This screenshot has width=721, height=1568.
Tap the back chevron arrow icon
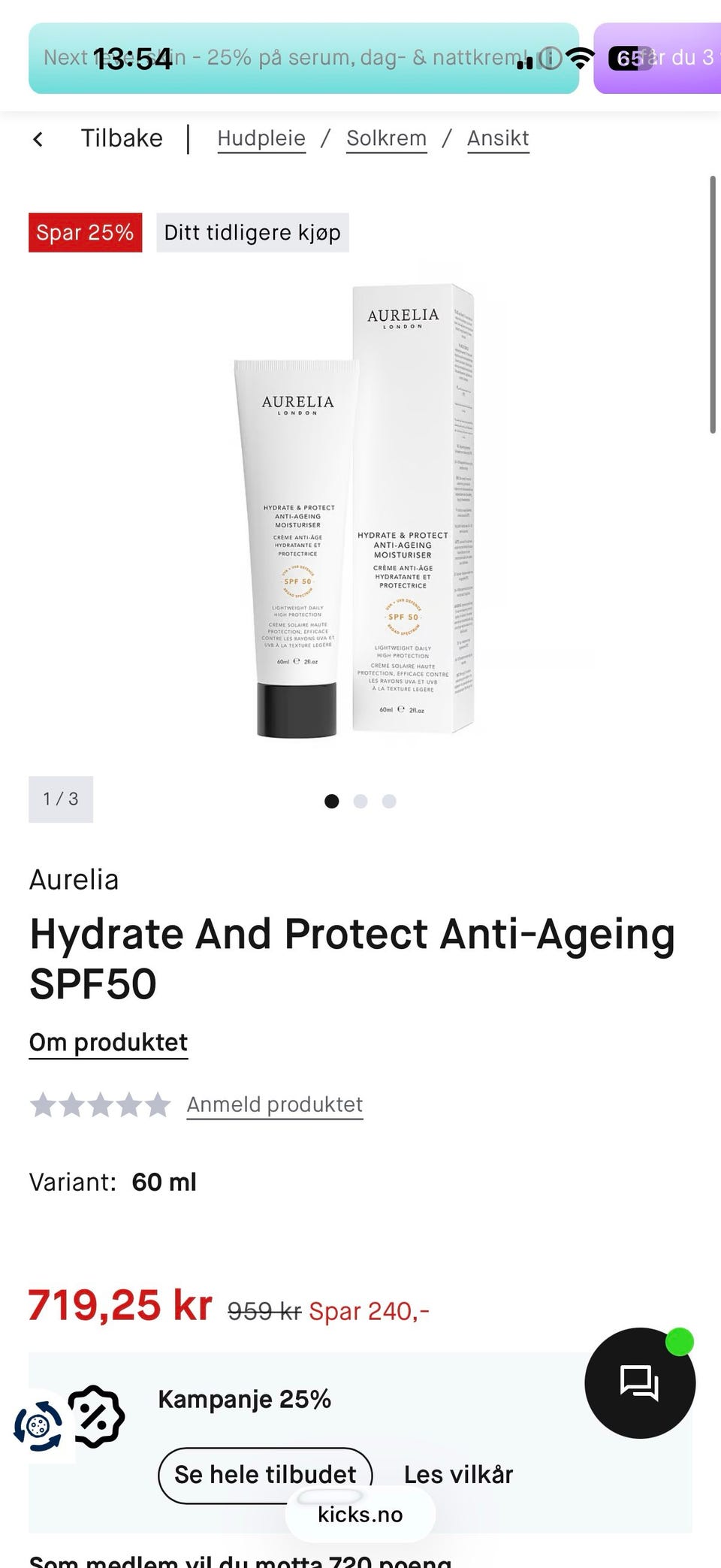pyautogui.click(x=38, y=139)
